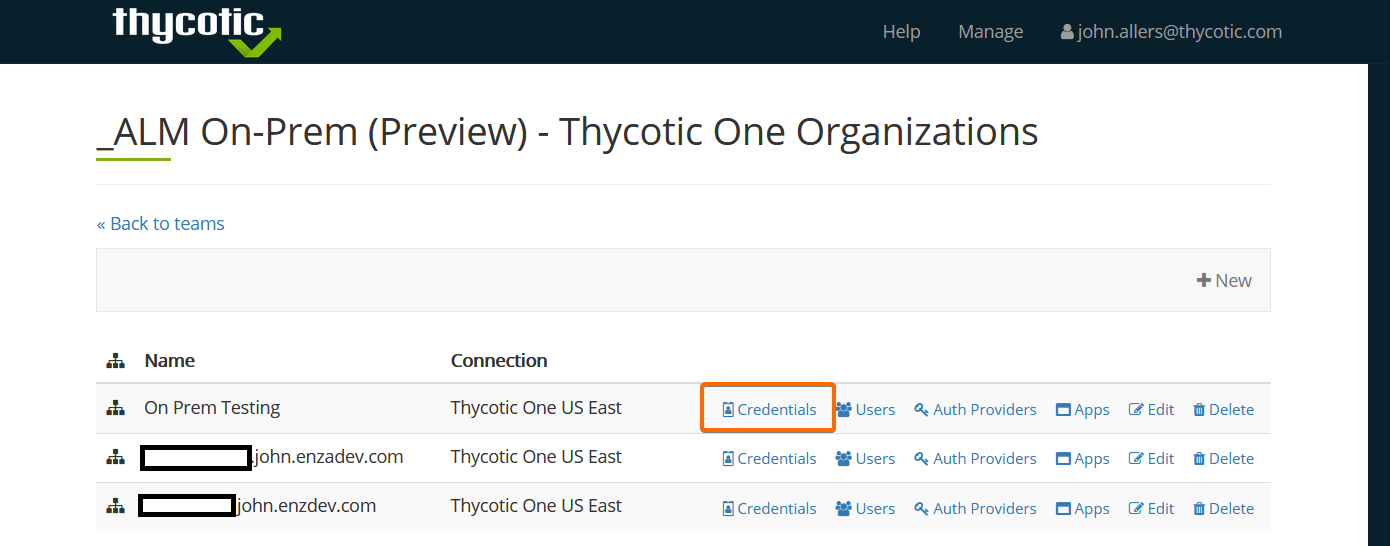Viewport: 1390px width, 546px height.
Task: Open Credentials for john.enzadev.com
Action: (769, 458)
